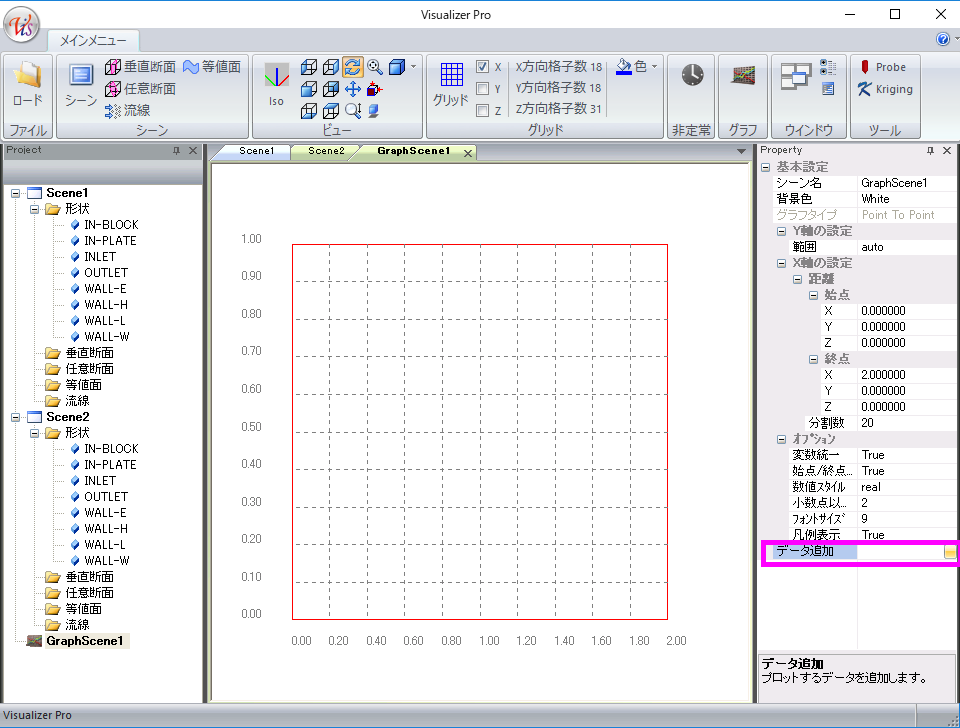The width and height of the screenshot is (960, 728).
Task: Collapse the Scene1 tree node
Action: tap(16, 193)
